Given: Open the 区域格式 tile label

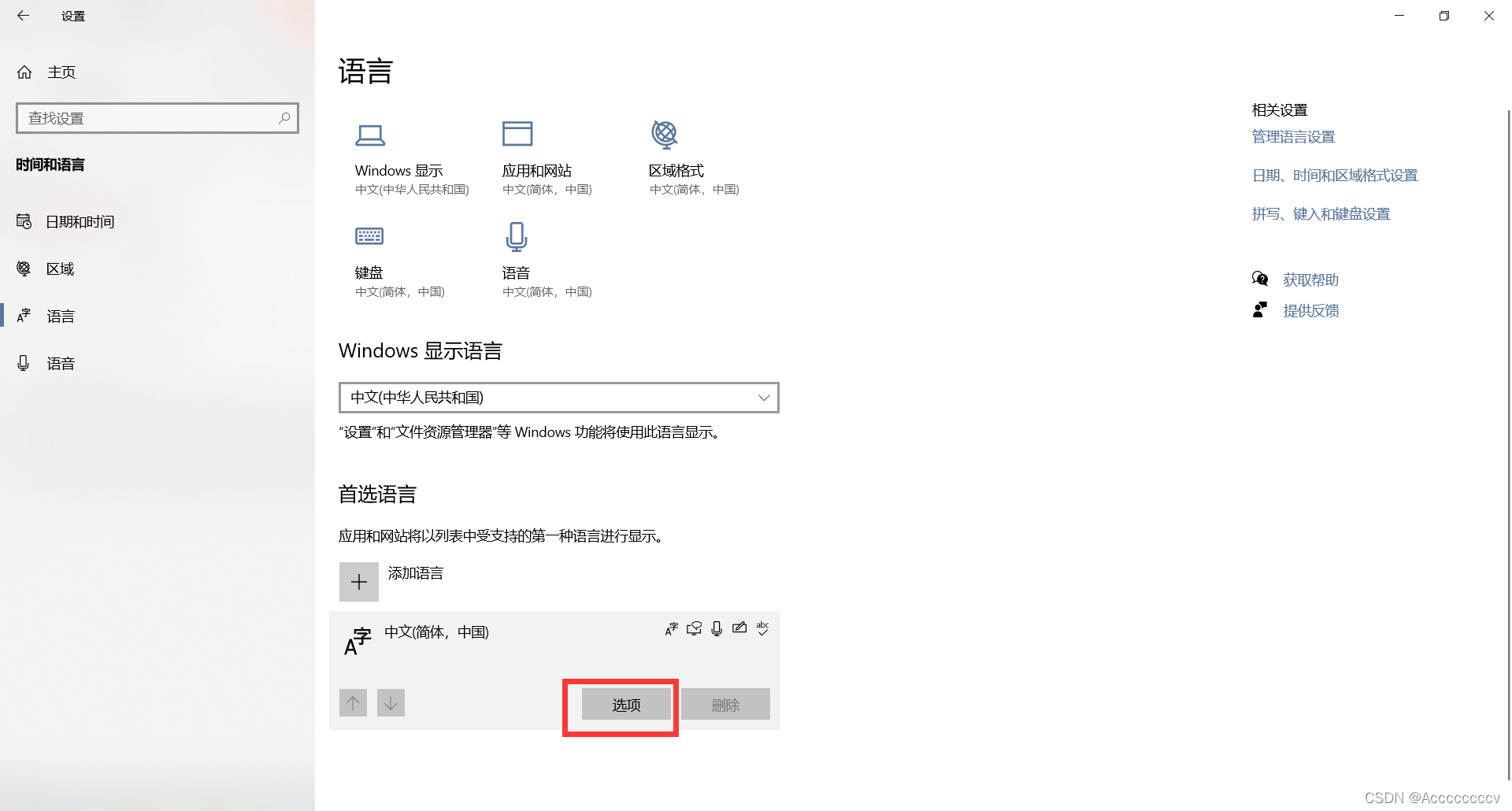Looking at the screenshot, I should coord(676,171).
